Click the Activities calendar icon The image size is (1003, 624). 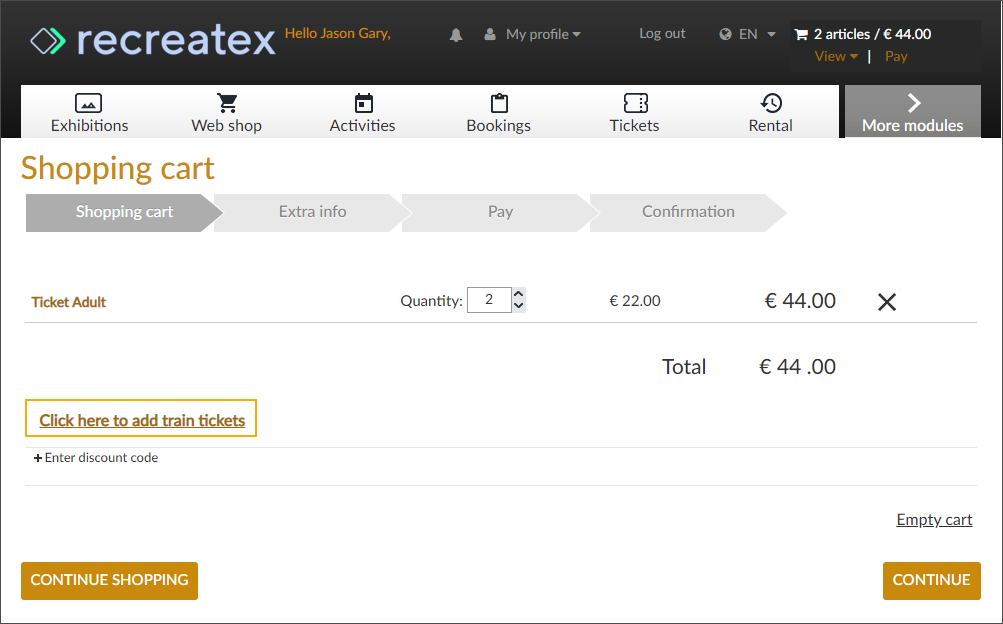362,102
